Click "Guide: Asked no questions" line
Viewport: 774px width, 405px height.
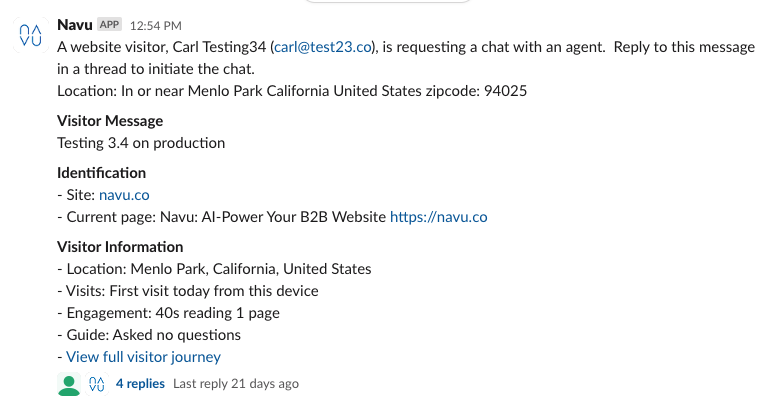click(x=153, y=335)
